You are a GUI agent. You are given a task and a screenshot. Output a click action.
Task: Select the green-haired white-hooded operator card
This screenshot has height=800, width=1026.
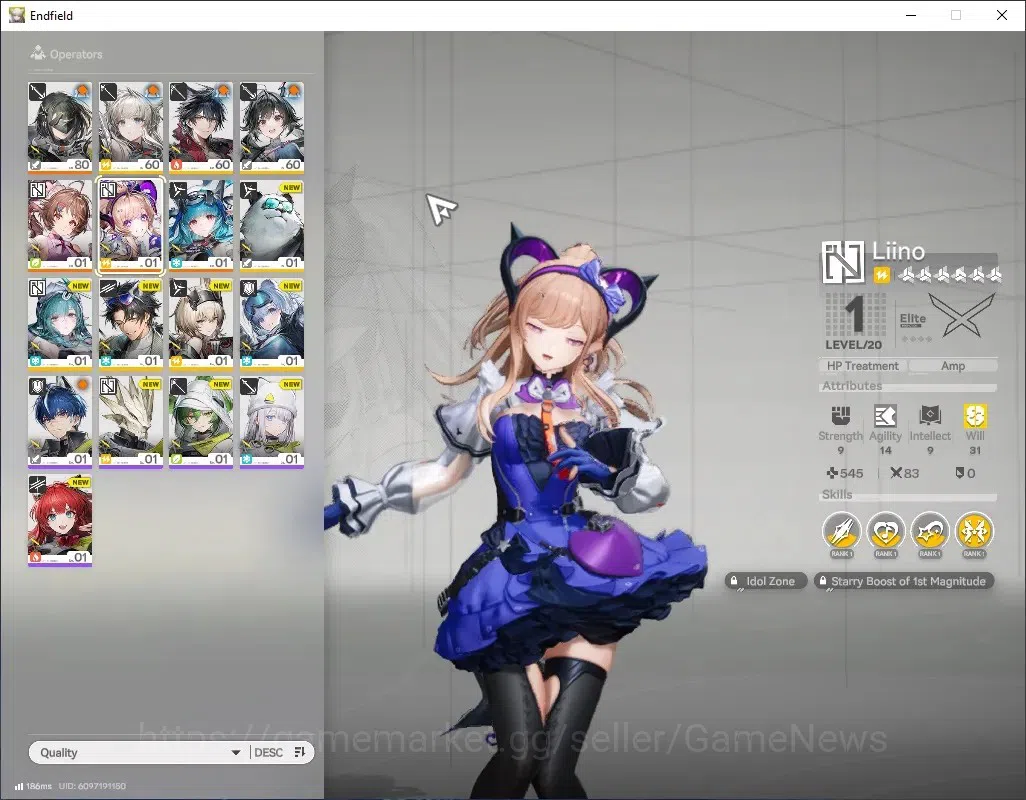pyautogui.click(x=201, y=422)
